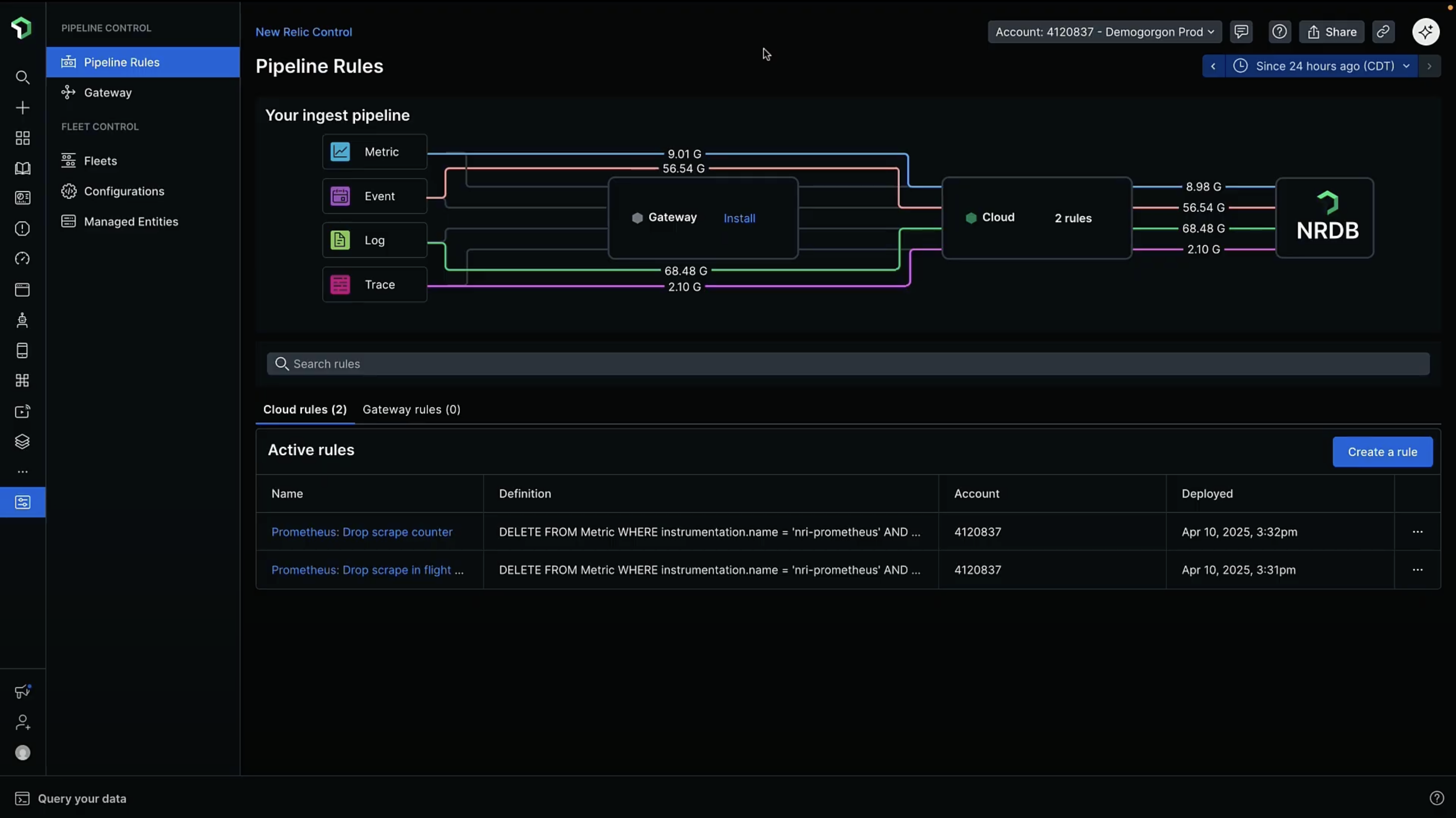
Task: Open Prometheus: Drop scrape in flight rule
Action: (367, 570)
